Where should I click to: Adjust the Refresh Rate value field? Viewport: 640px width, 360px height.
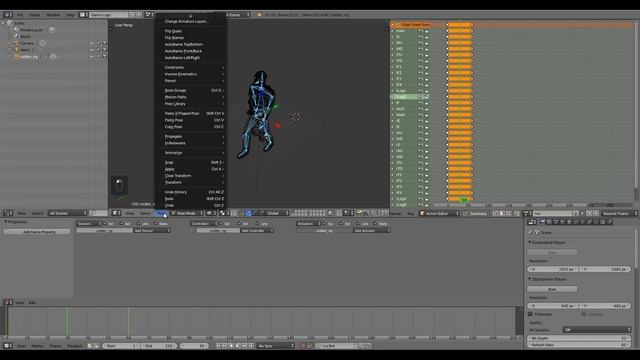point(579,345)
